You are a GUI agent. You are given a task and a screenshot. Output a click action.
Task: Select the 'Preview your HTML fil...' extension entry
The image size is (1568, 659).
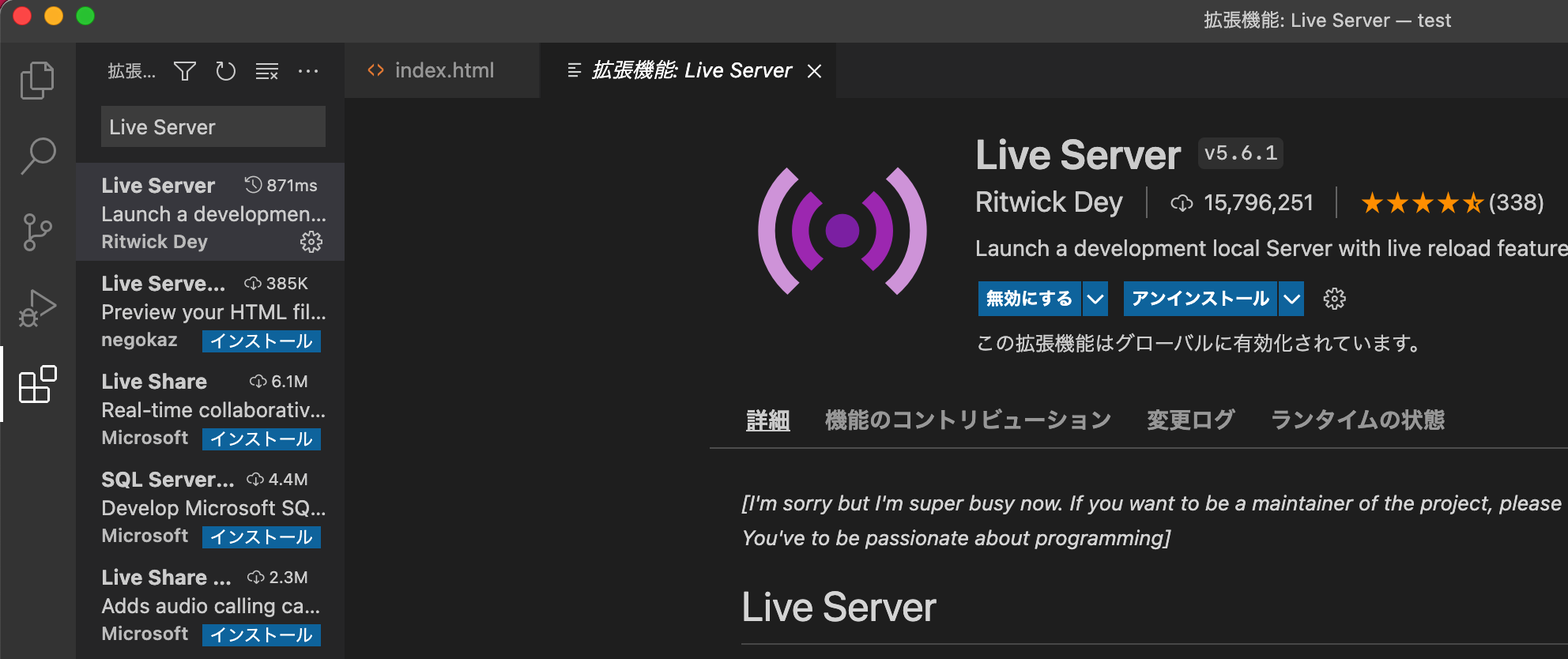pyautogui.click(x=210, y=310)
